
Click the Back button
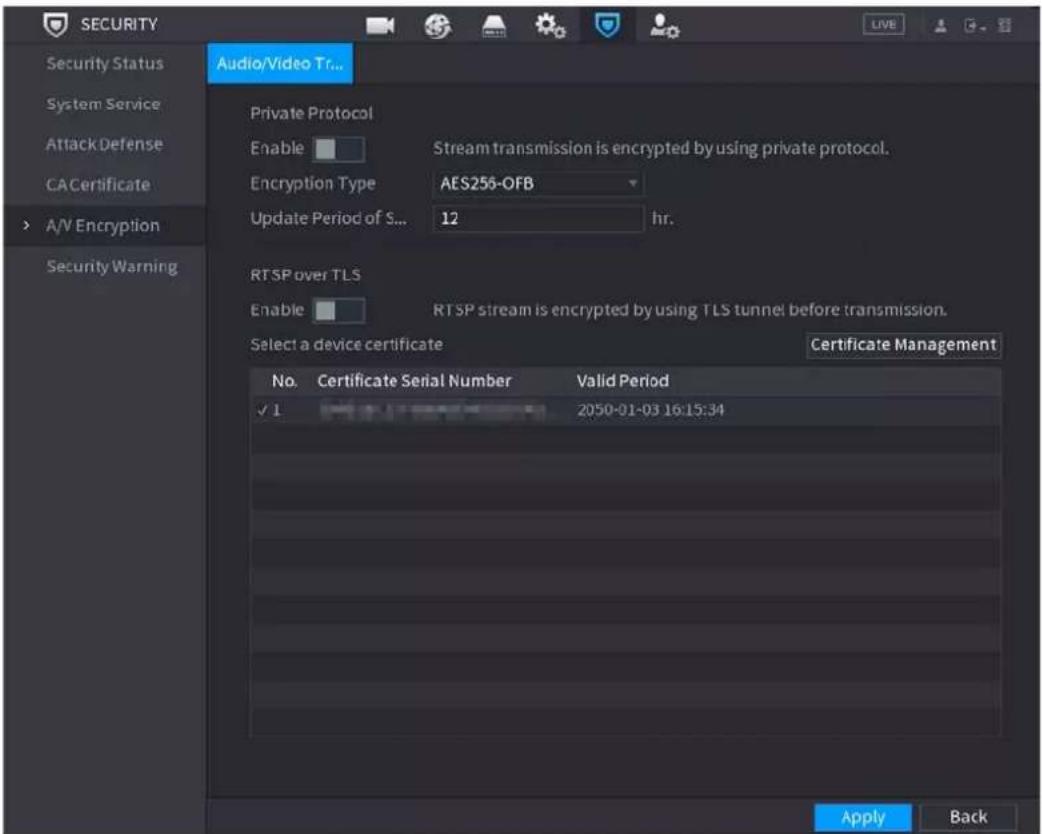968,817
